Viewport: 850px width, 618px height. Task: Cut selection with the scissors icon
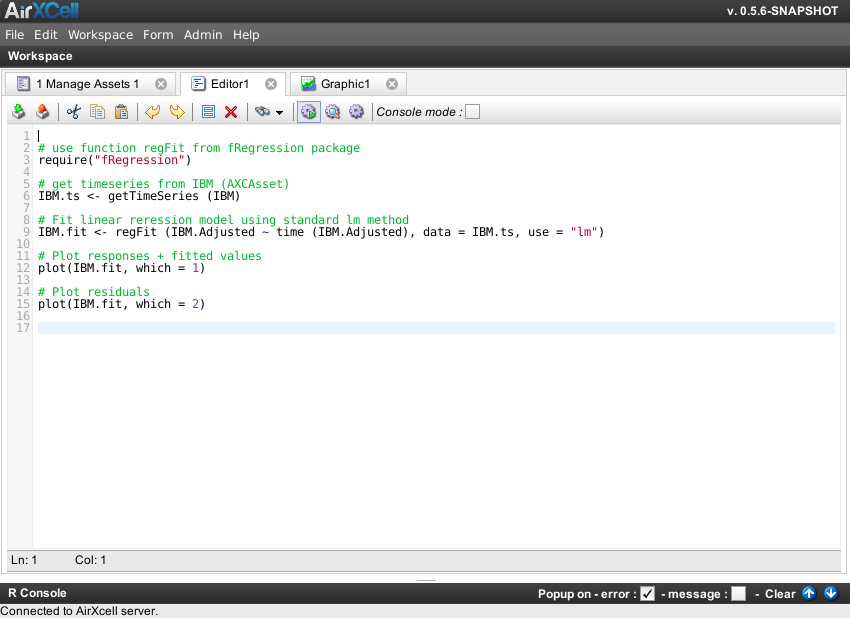click(74, 112)
